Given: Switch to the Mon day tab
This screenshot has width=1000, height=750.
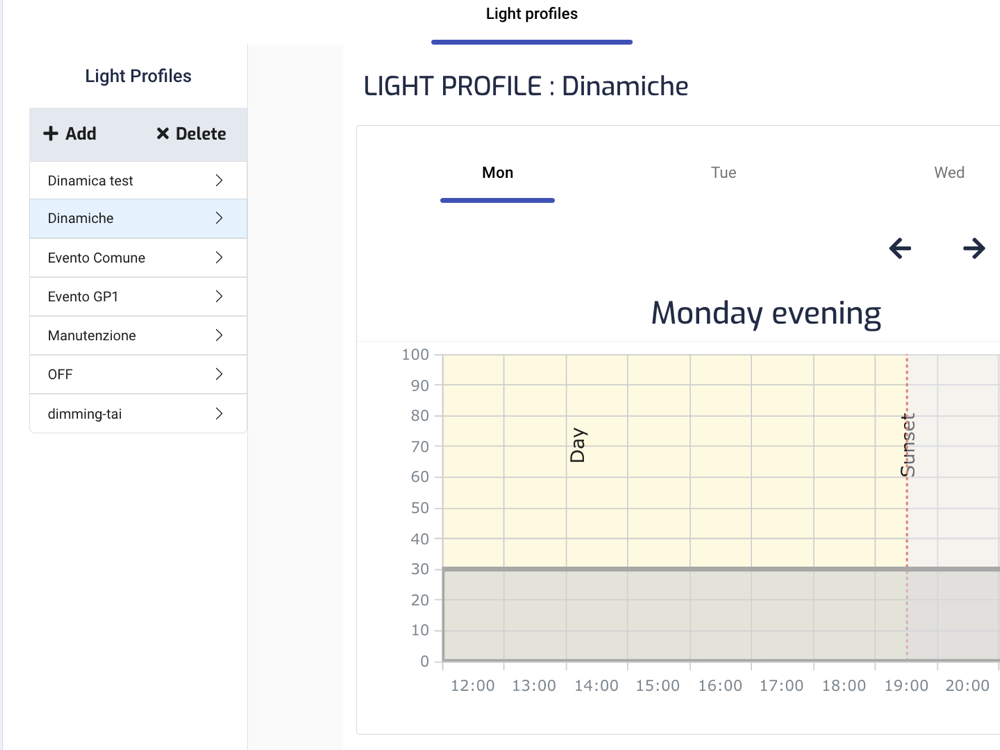Looking at the screenshot, I should pos(497,173).
